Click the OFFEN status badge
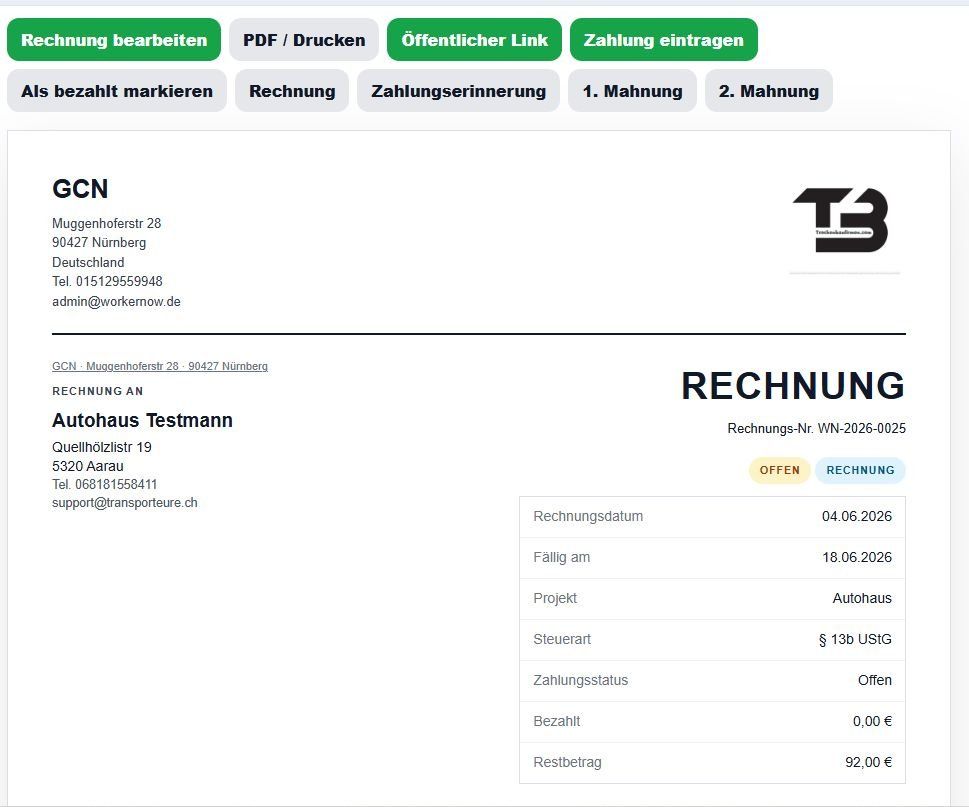 point(779,470)
